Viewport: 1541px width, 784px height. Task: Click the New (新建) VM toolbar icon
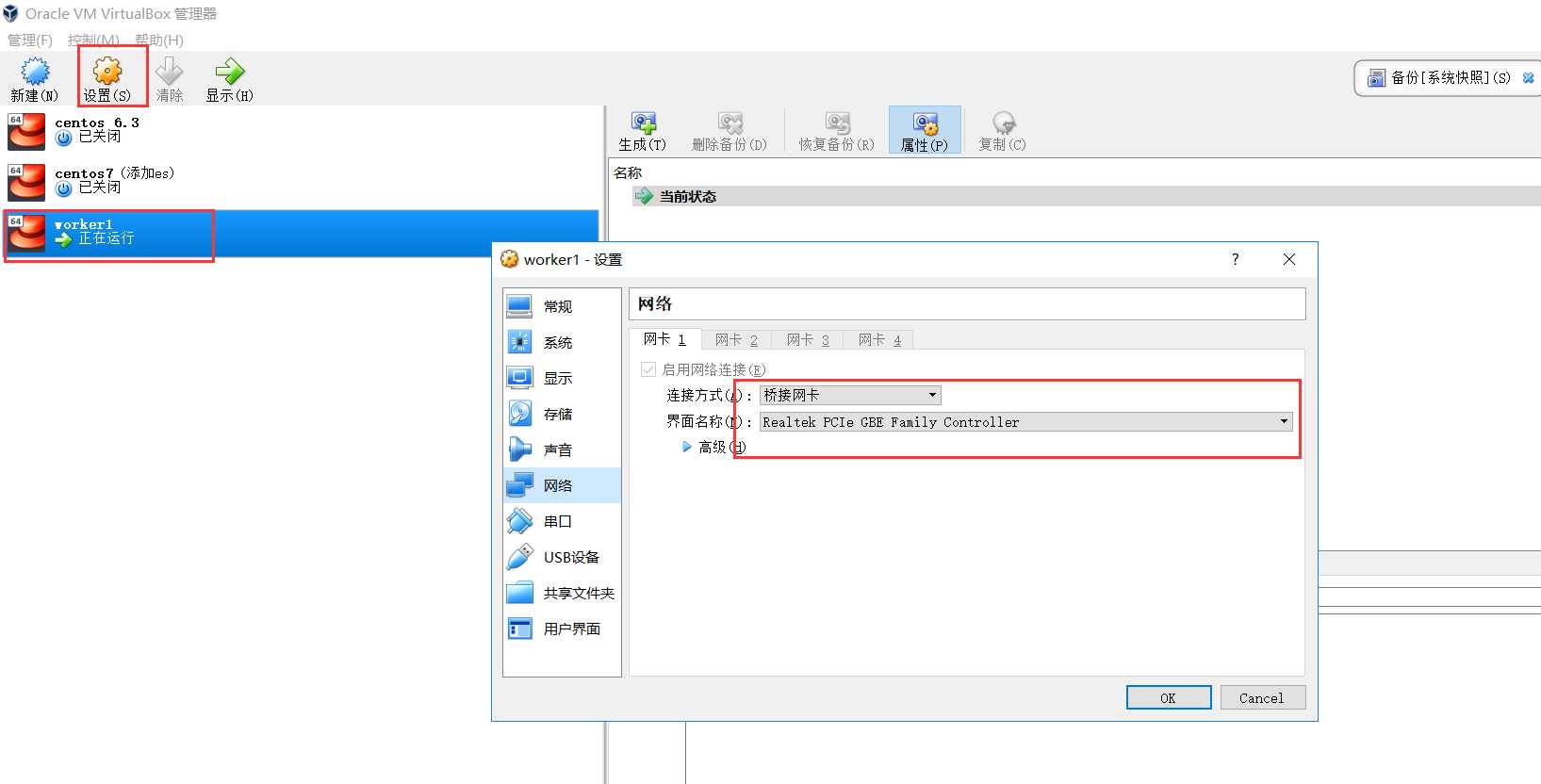coord(35,73)
